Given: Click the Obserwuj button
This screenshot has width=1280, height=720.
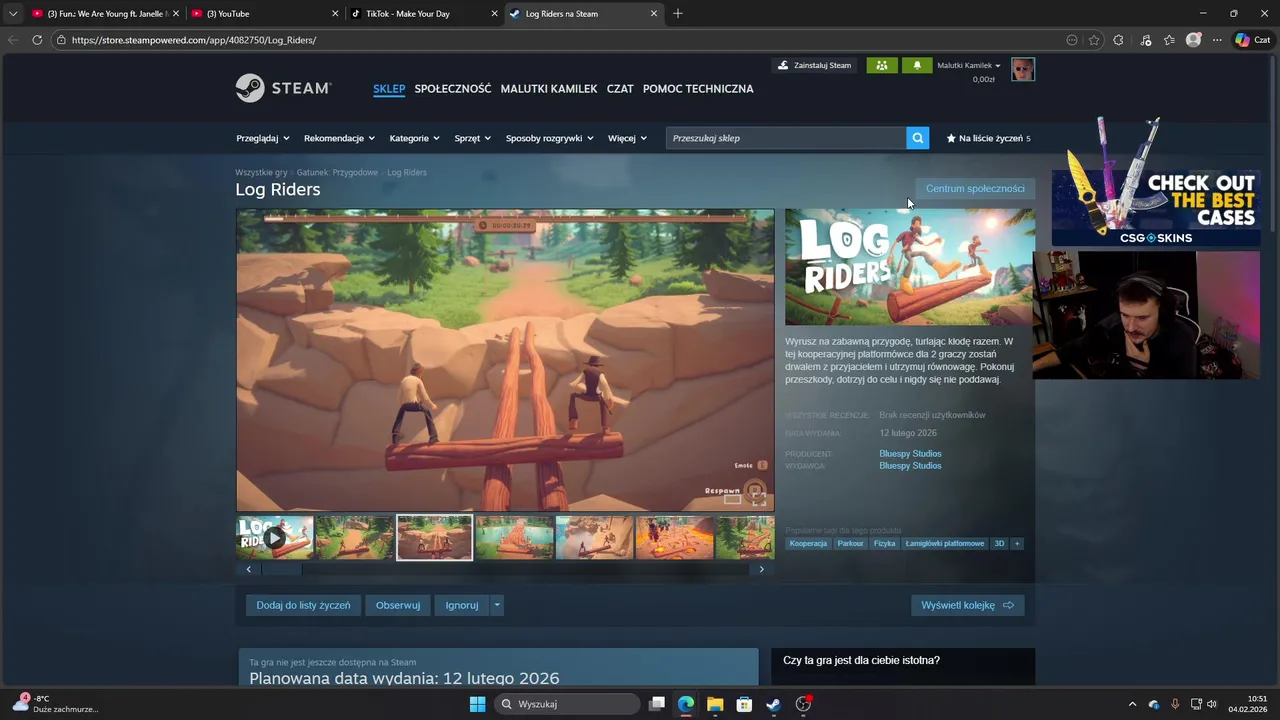Looking at the screenshot, I should [398, 605].
